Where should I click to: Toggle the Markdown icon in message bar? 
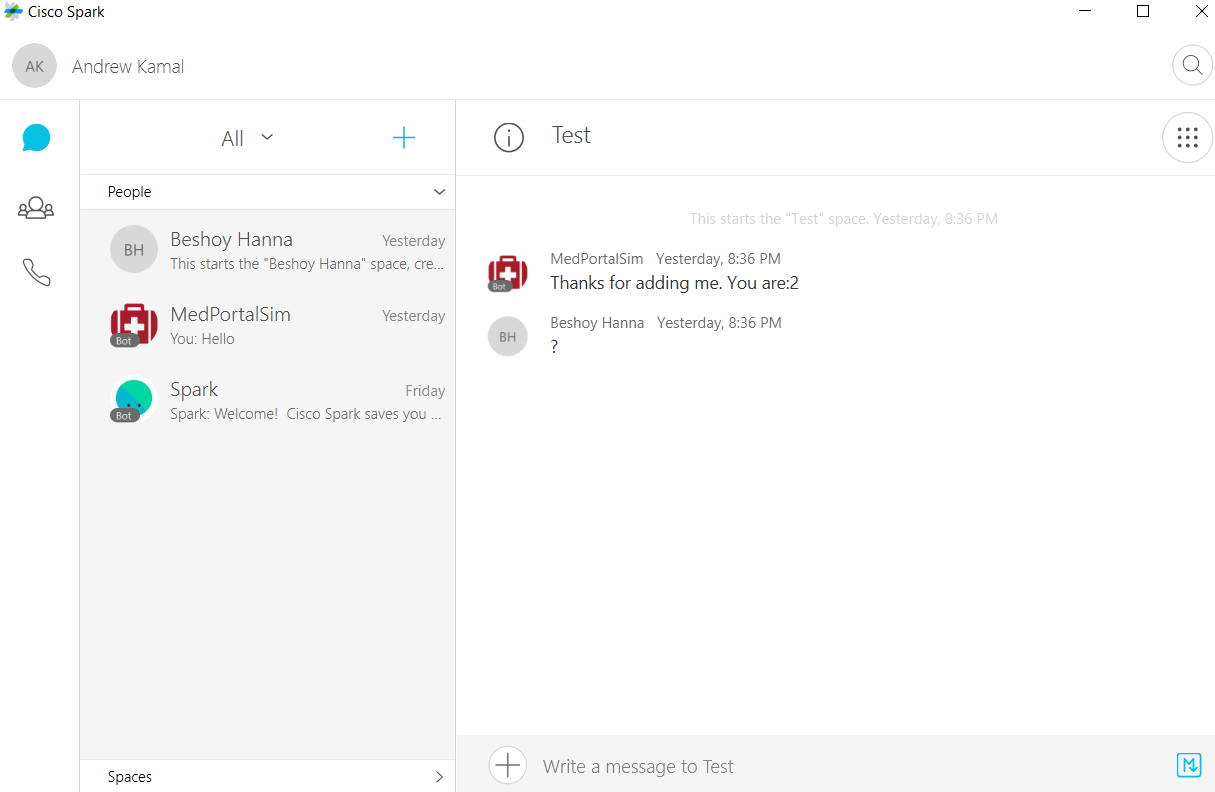click(1188, 765)
